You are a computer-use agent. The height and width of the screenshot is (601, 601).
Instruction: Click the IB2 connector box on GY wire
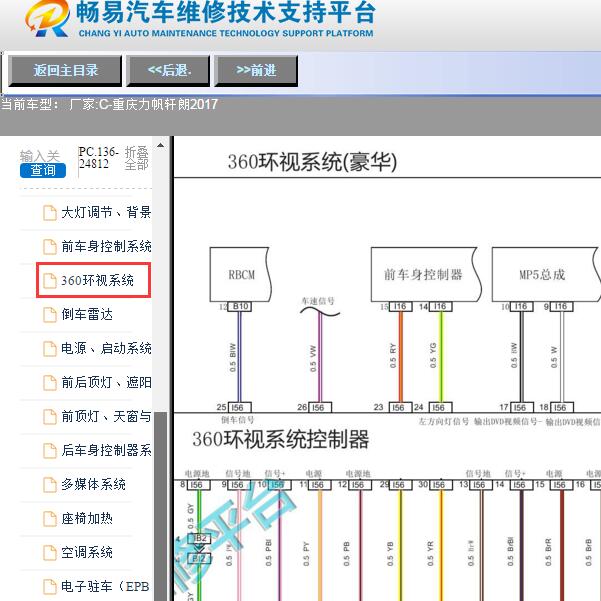(199, 539)
